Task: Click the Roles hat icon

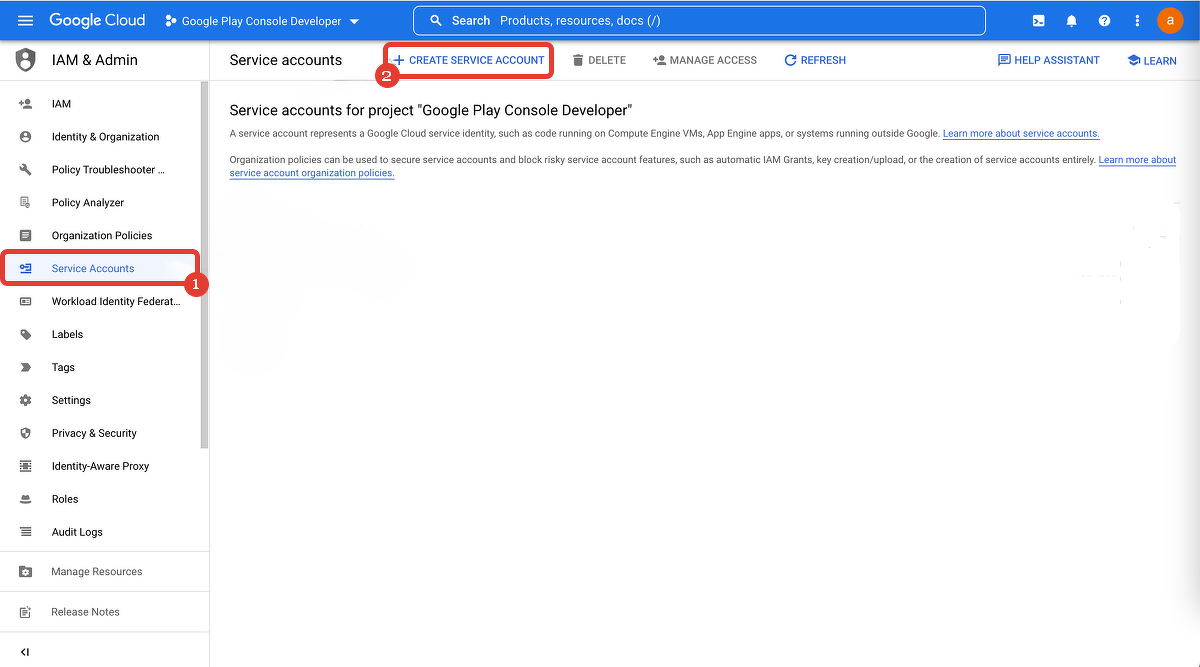Action: 26,500
